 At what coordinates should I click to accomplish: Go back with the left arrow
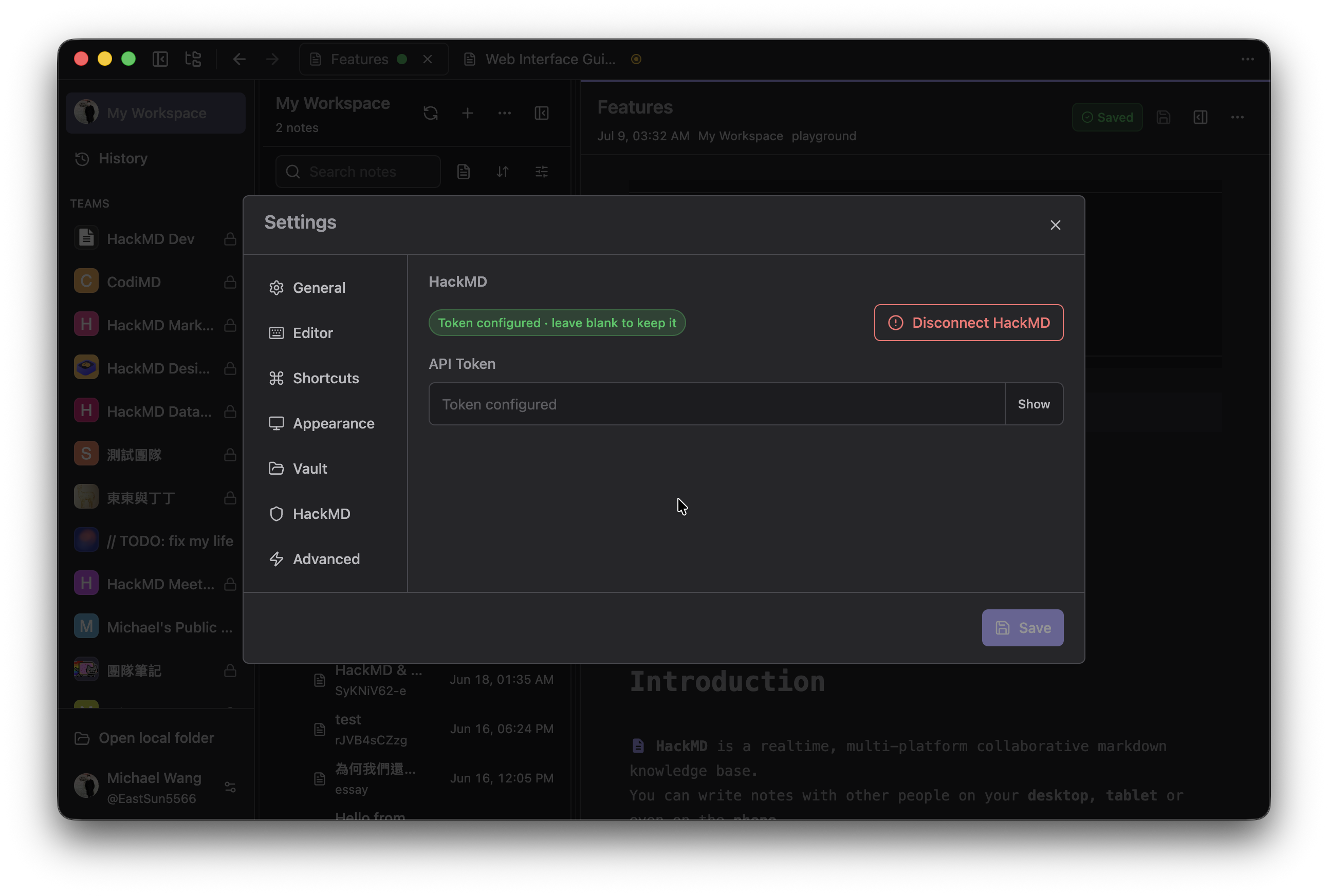pyautogui.click(x=239, y=59)
